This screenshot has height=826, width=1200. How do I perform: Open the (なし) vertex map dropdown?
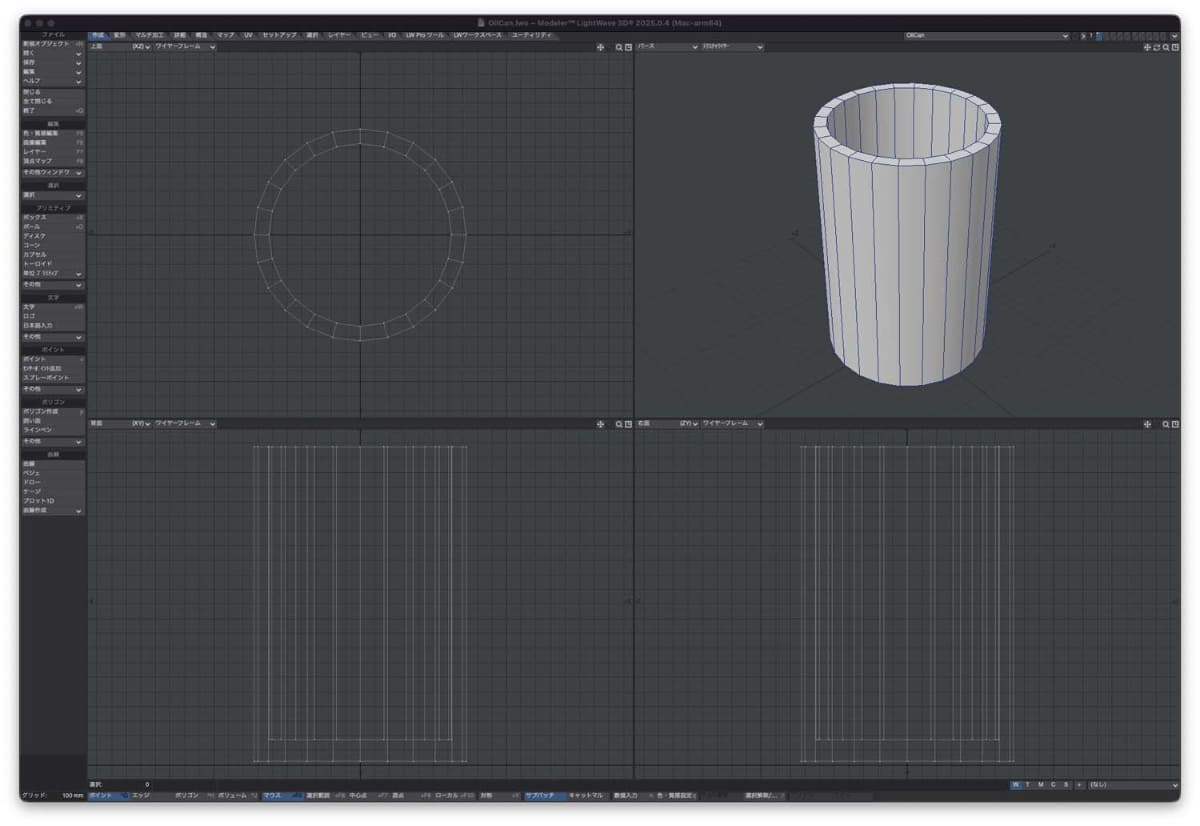(1133, 785)
